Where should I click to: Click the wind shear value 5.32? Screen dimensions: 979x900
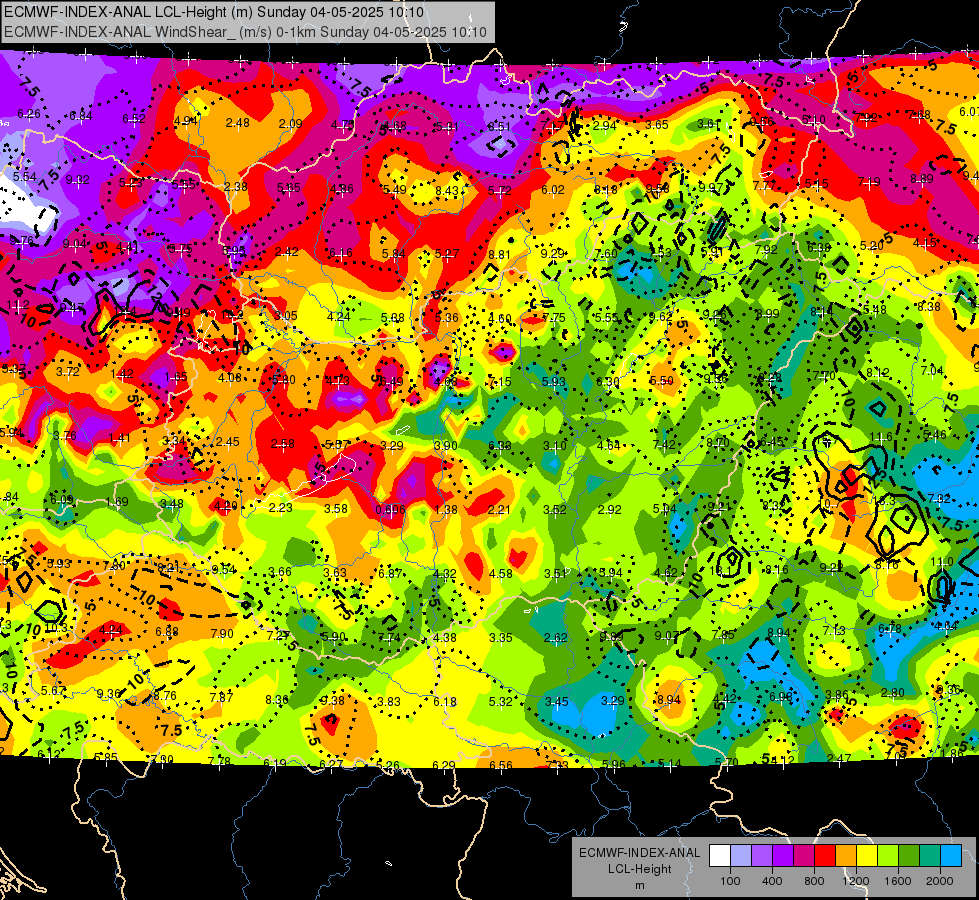pyautogui.click(x=501, y=701)
